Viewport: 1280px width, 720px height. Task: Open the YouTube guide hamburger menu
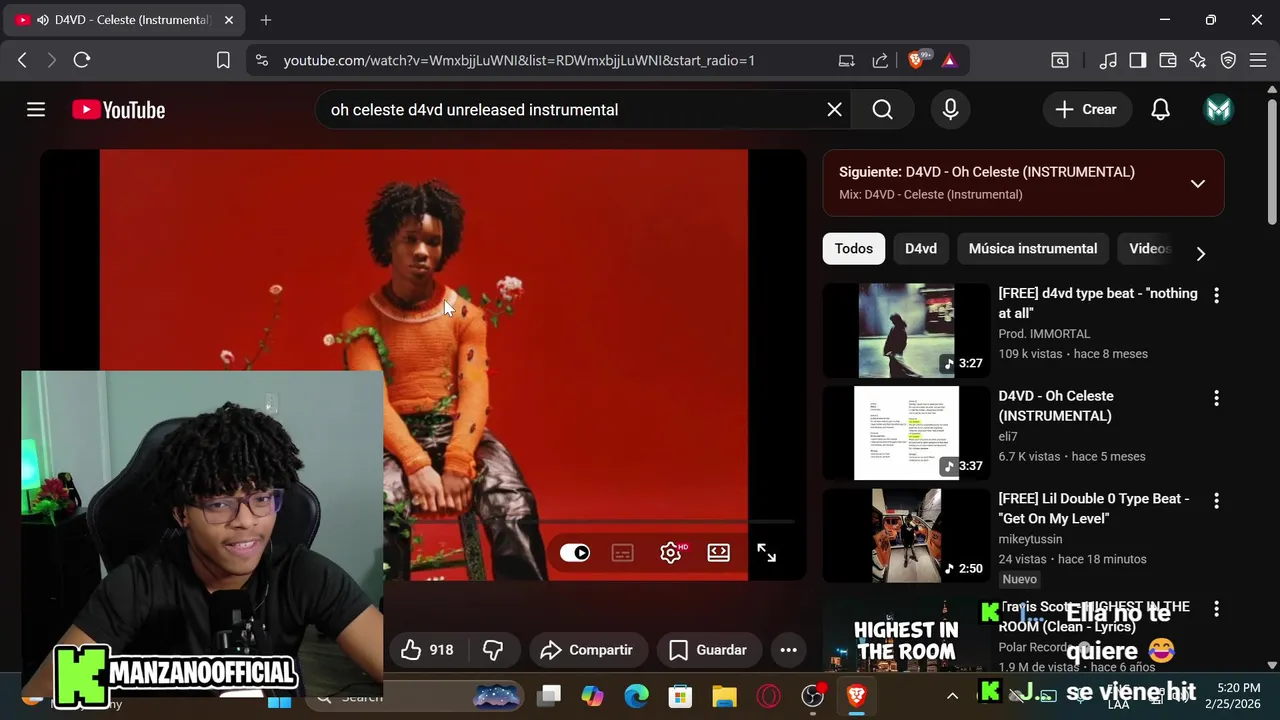pos(36,110)
